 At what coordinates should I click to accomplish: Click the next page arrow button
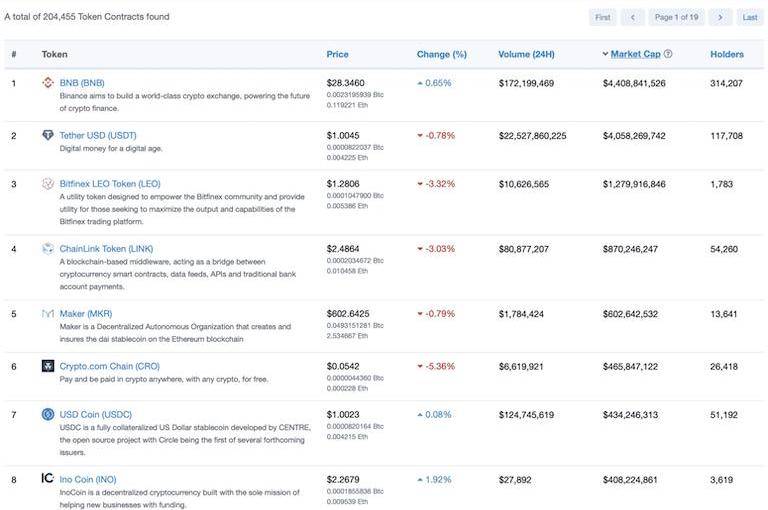[x=720, y=17]
